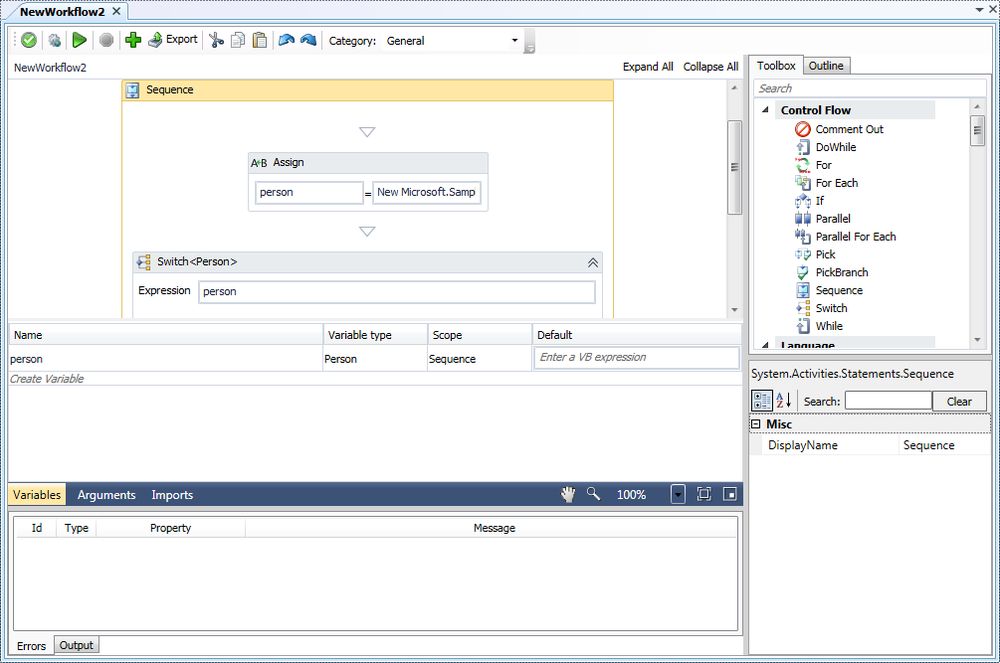Activate the pan hand tool
1000x663 pixels.
tap(568, 494)
